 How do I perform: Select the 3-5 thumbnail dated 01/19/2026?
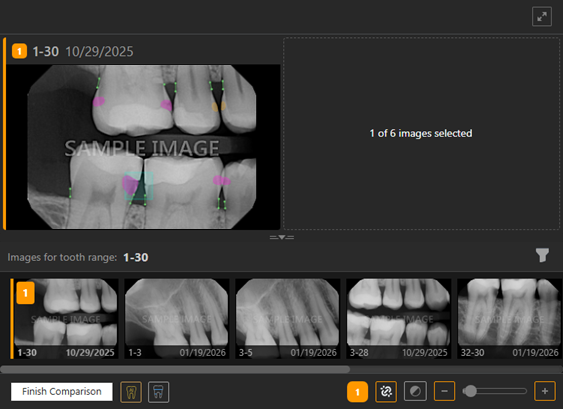[x=288, y=319]
